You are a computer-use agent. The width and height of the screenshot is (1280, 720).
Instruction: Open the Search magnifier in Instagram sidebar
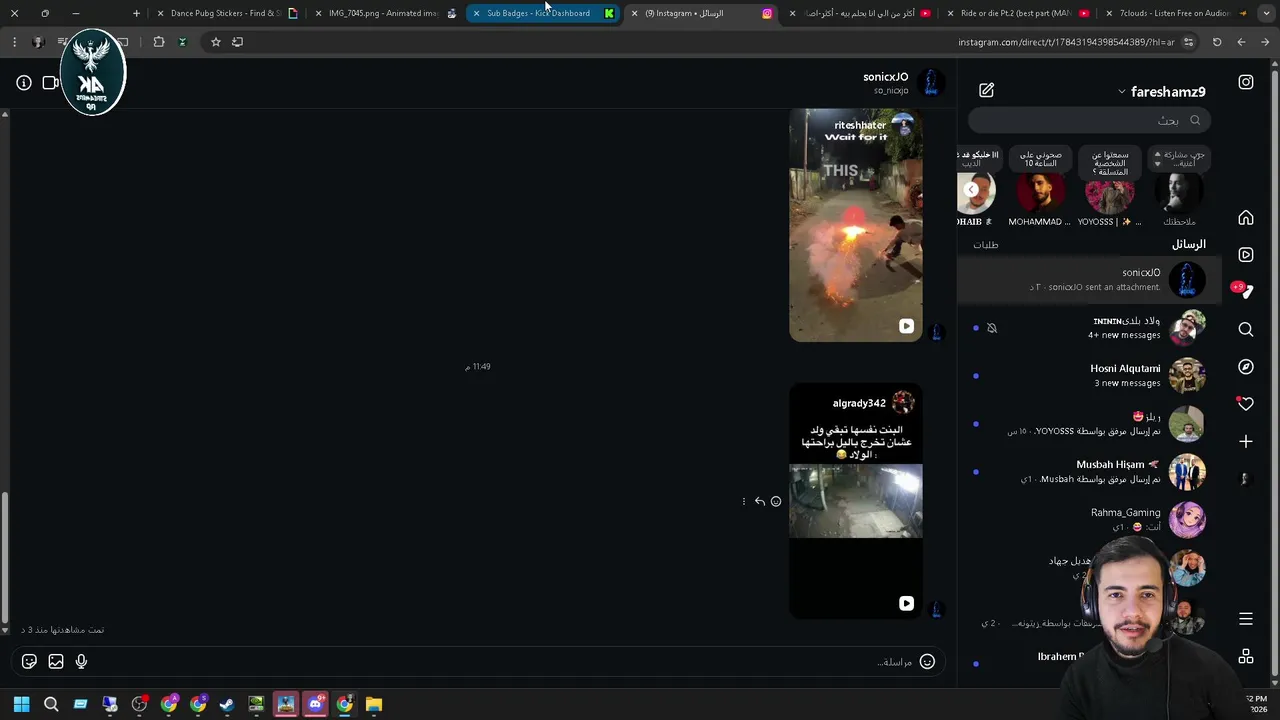(1246, 329)
